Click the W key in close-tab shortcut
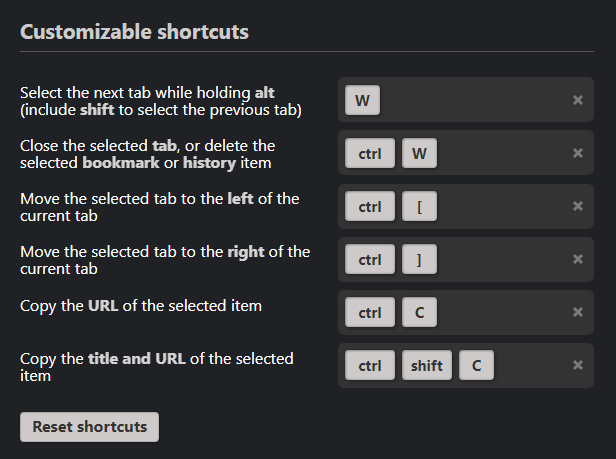The image size is (616, 459). point(420,153)
